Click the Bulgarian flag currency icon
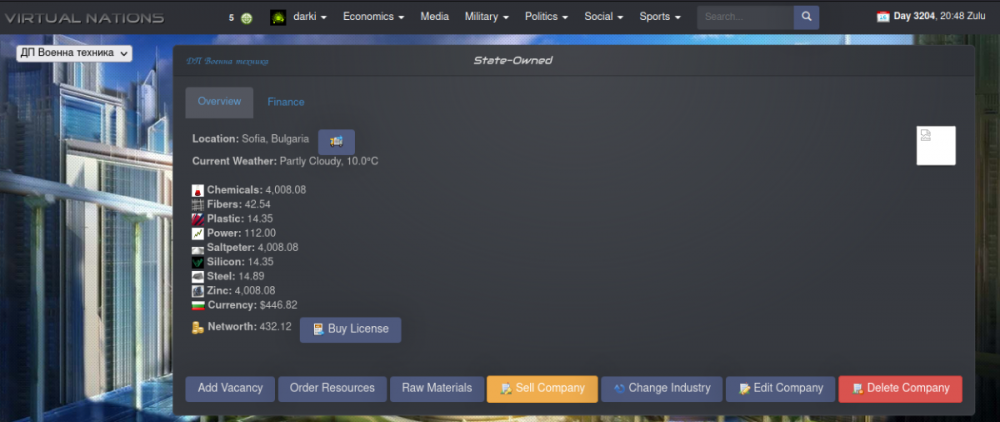The width and height of the screenshot is (1000, 422). coord(198,305)
